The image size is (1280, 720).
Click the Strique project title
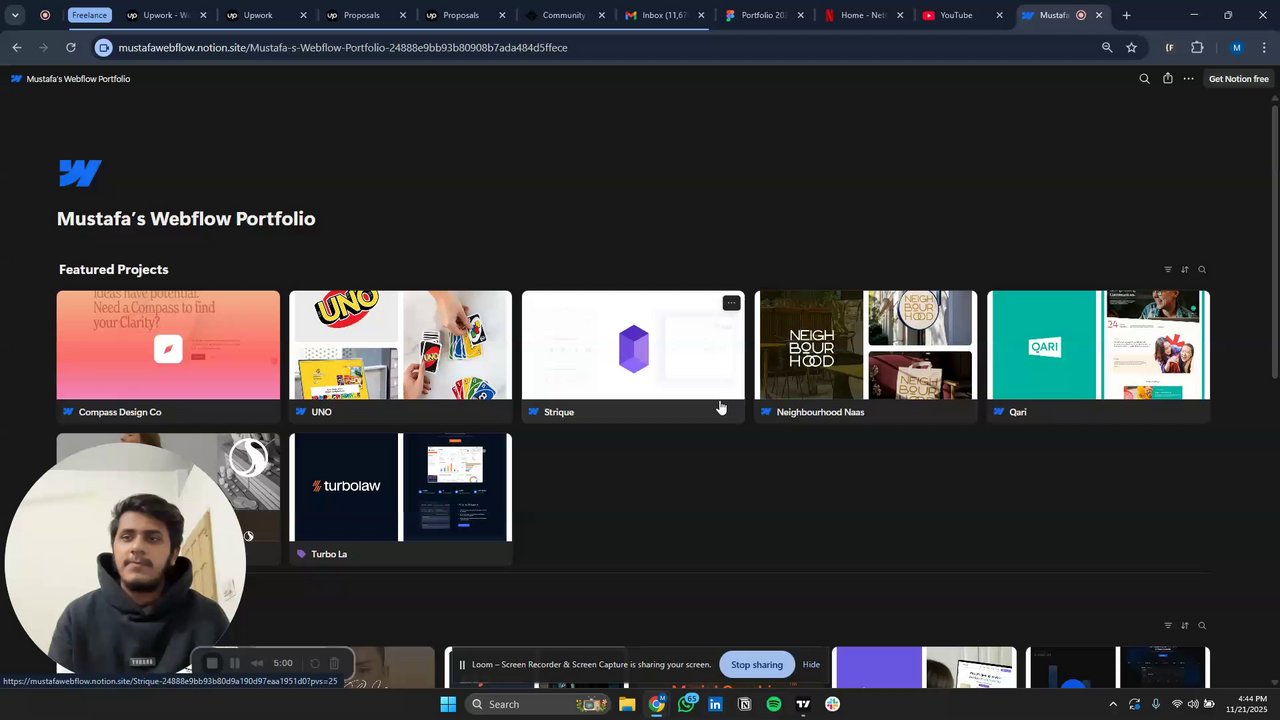coord(559,412)
